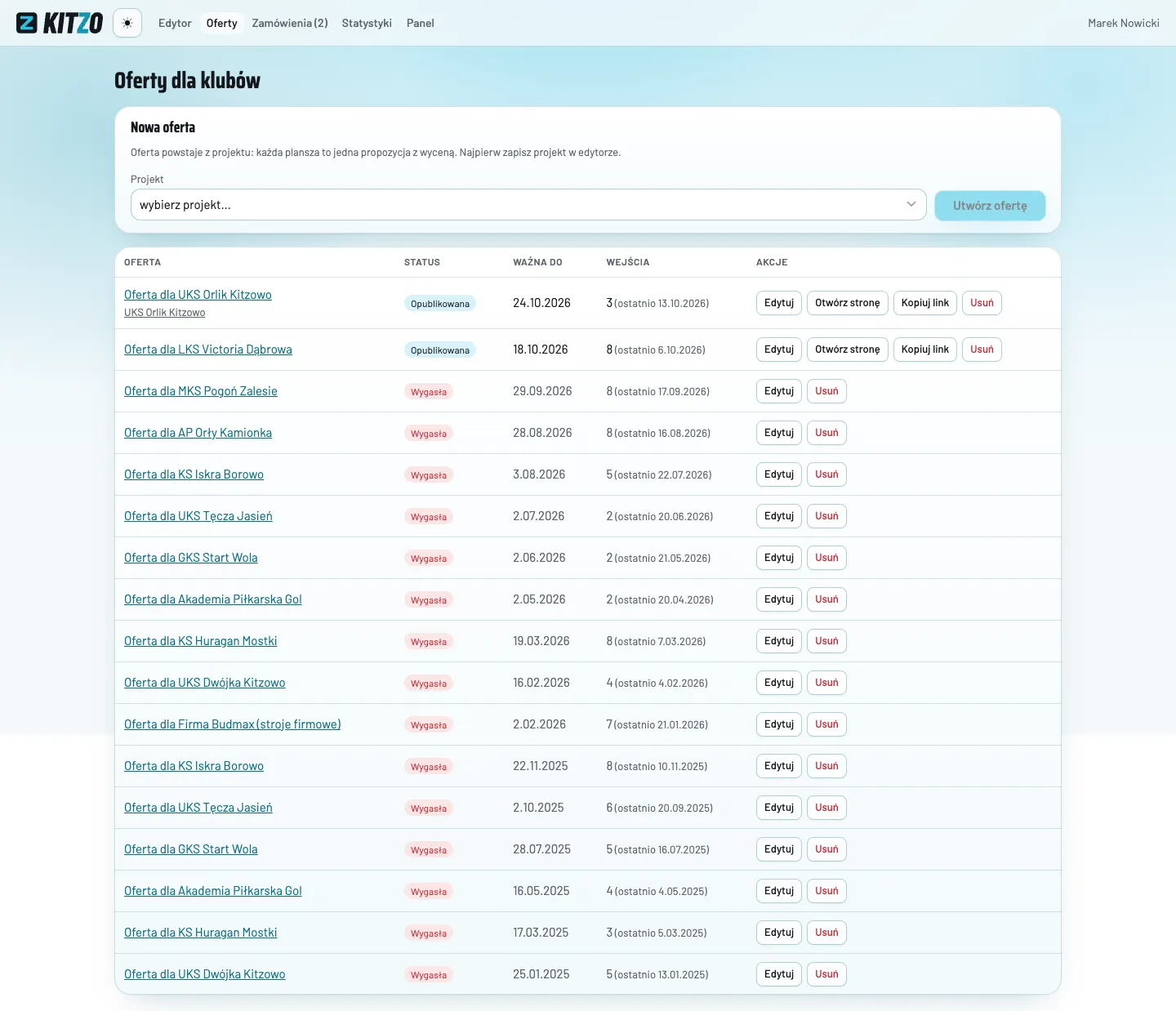Switch to the Oferty tab

click(221, 23)
